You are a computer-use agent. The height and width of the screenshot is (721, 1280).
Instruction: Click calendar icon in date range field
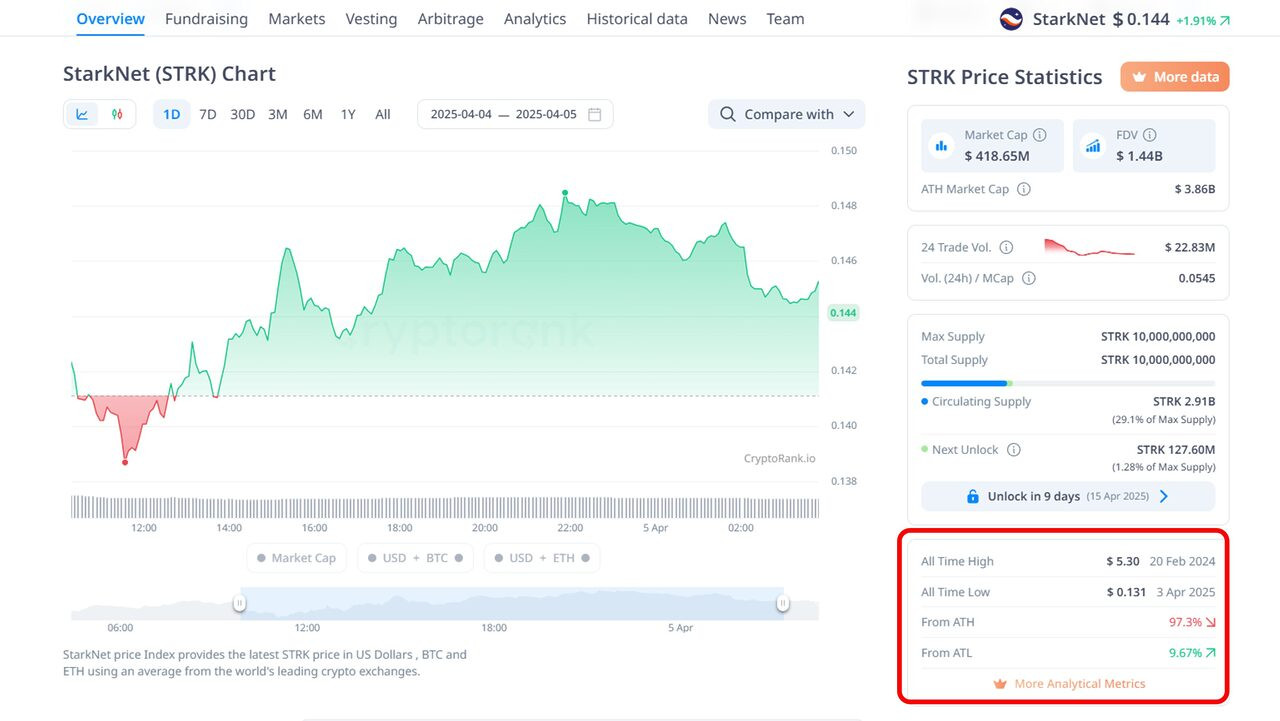point(595,115)
